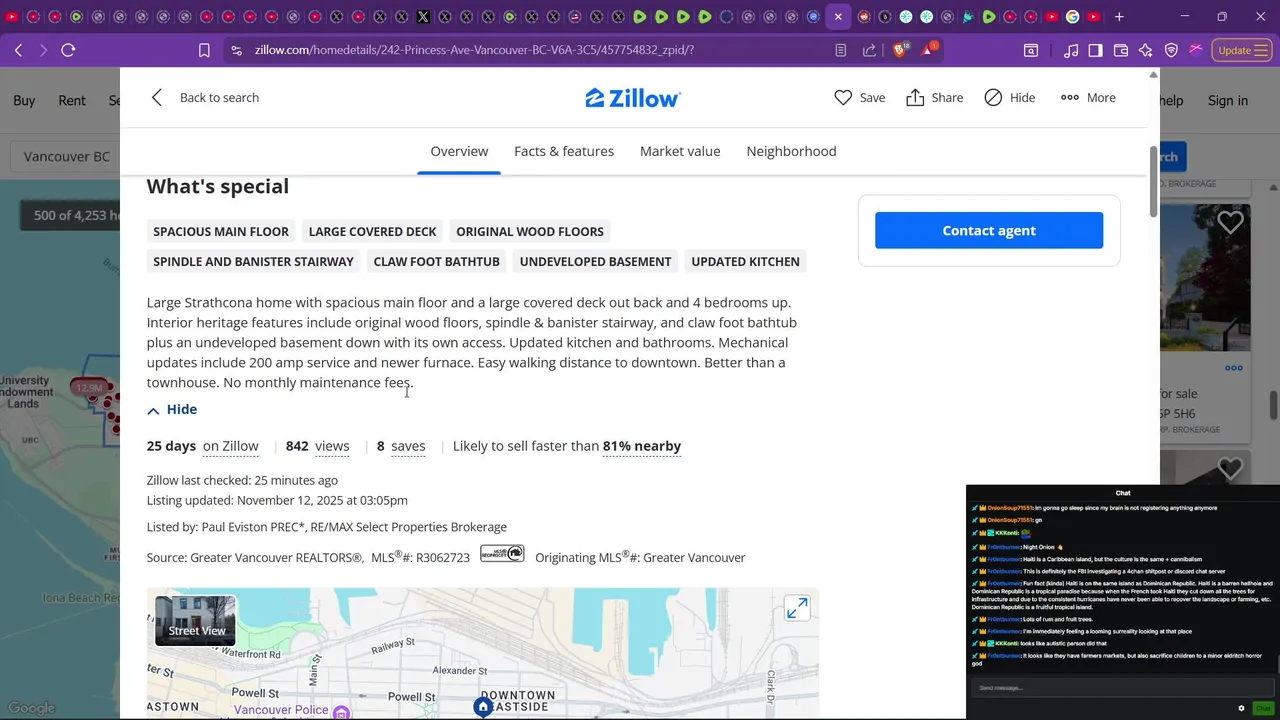Open the browser playlist music note icon

(x=1071, y=50)
